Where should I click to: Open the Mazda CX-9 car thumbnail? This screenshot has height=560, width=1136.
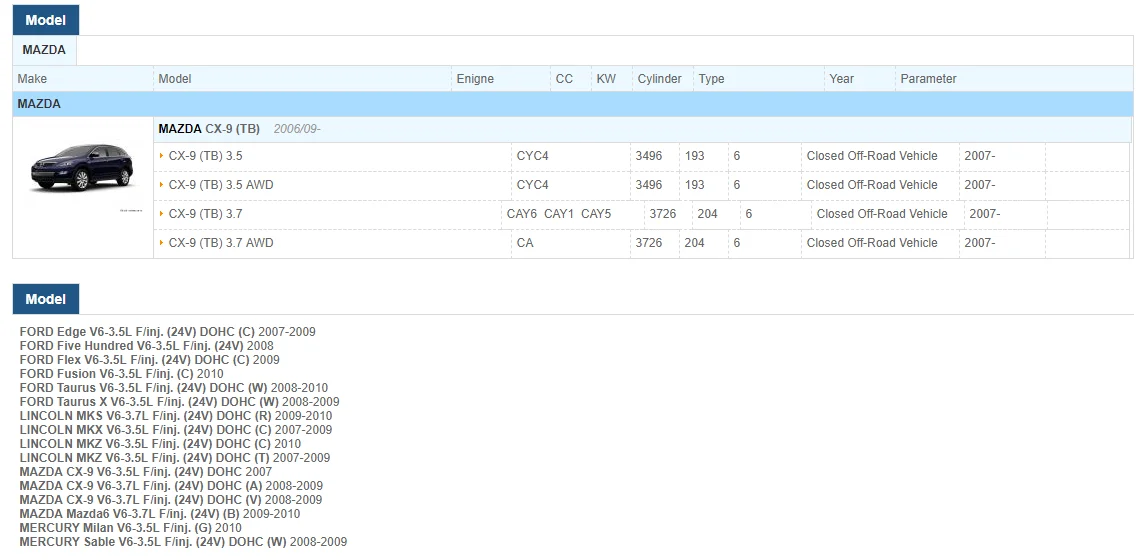83,168
